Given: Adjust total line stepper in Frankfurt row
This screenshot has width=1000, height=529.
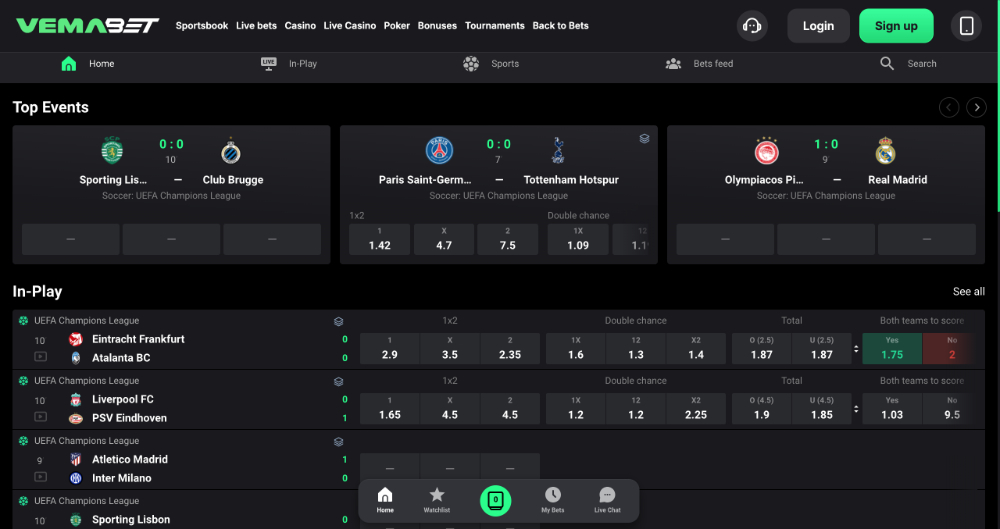Looking at the screenshot, I should tap(856, 349).
